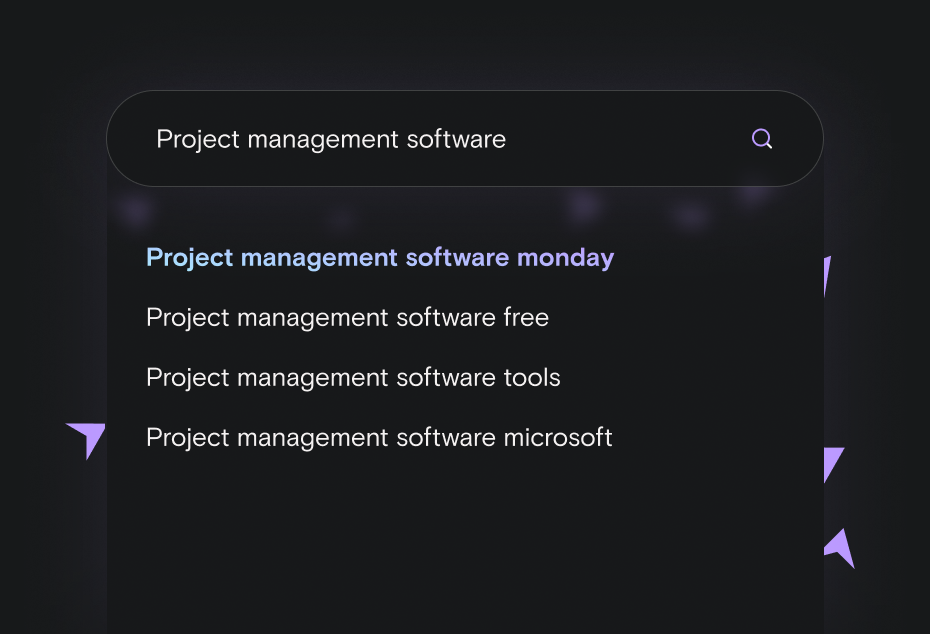Focus the Project management software search field
930x634 pixels.
tap(464, 139)
